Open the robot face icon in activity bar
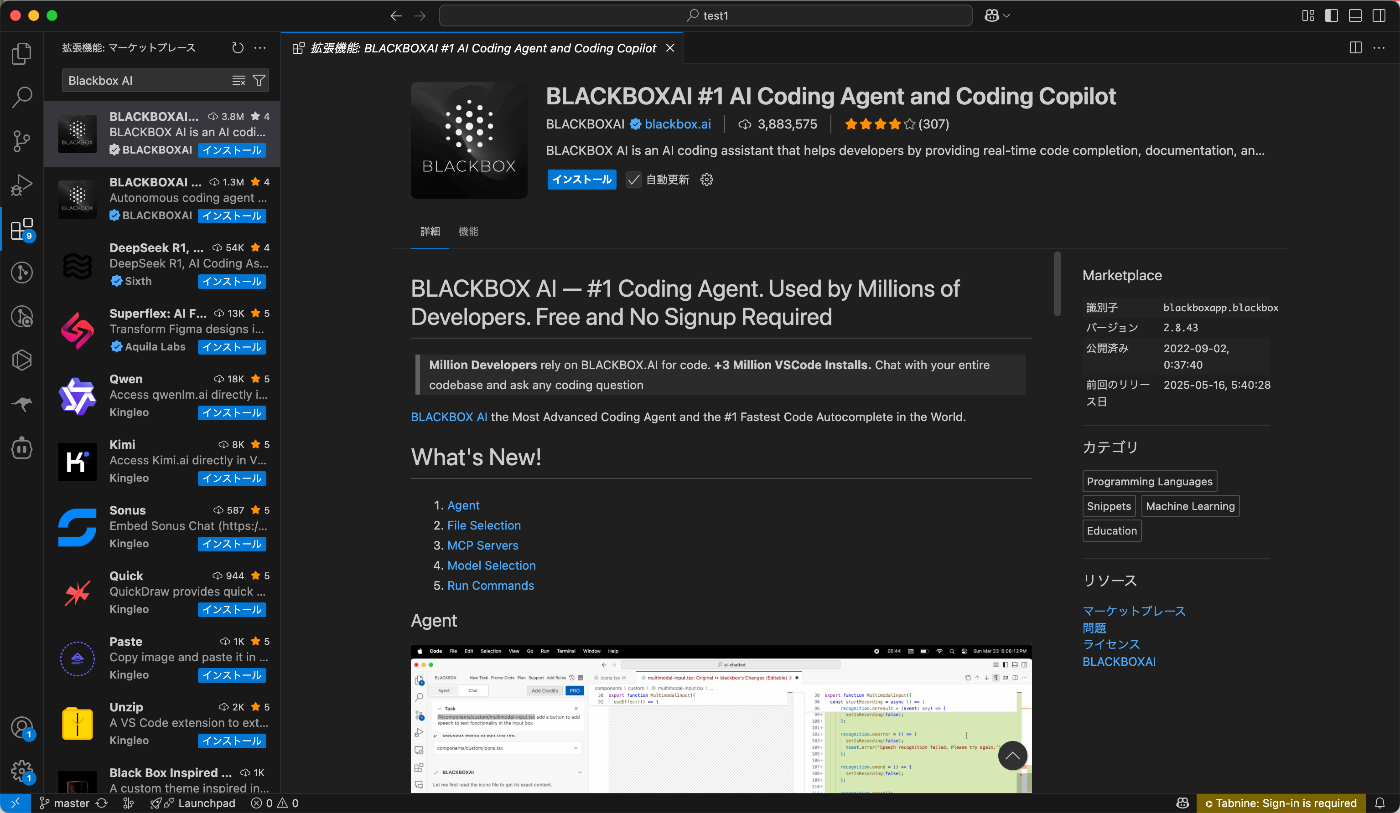The width and height of the screenshot is (1400, 813). coord(21,448)
